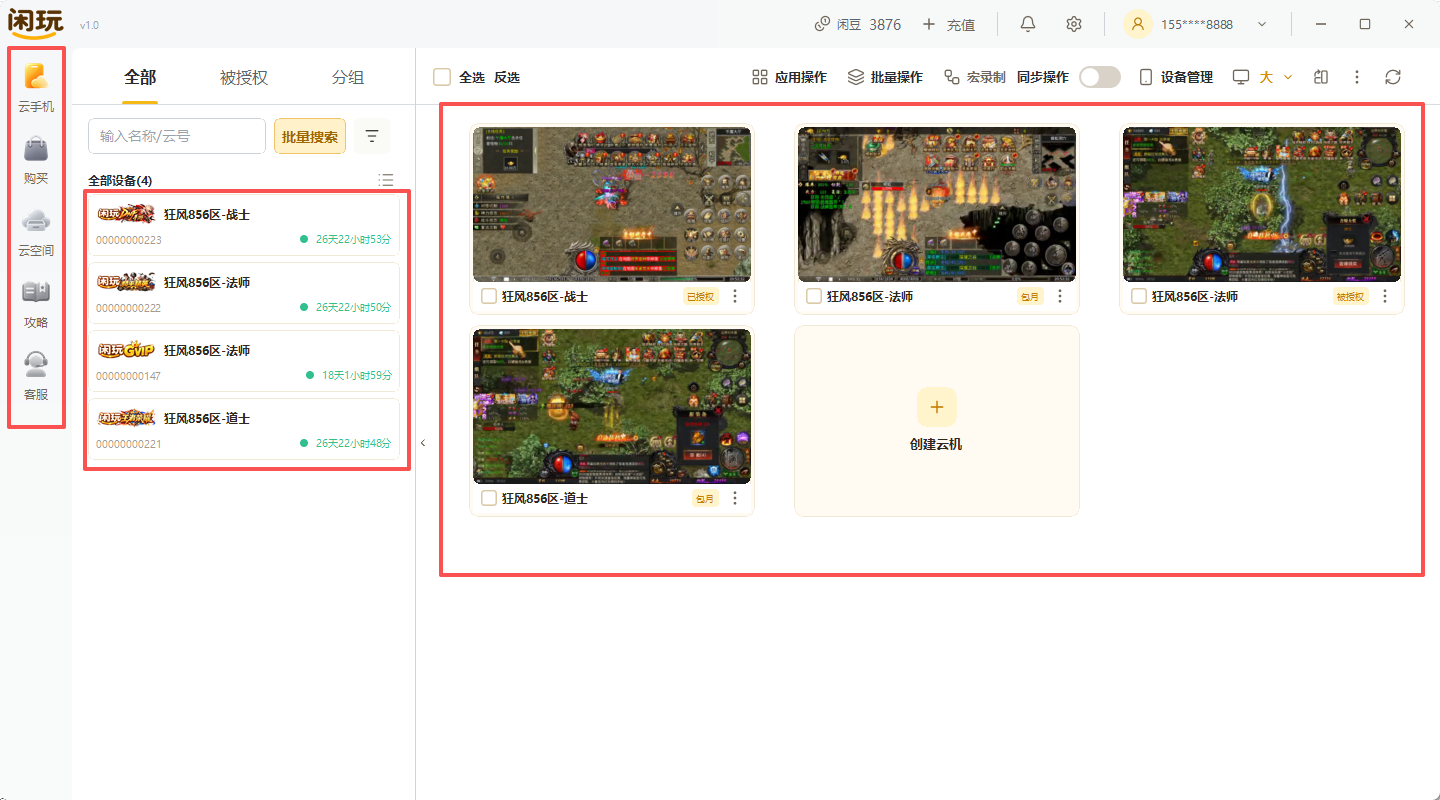The image size is (1440, 800).
Task: Focus the 输入名称/云号 search field
Action: [x=177, y=136]
